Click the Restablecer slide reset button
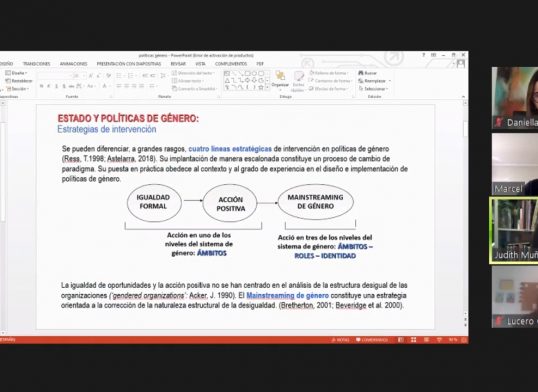Screen dimensions: 538x392 click(19, 81)
